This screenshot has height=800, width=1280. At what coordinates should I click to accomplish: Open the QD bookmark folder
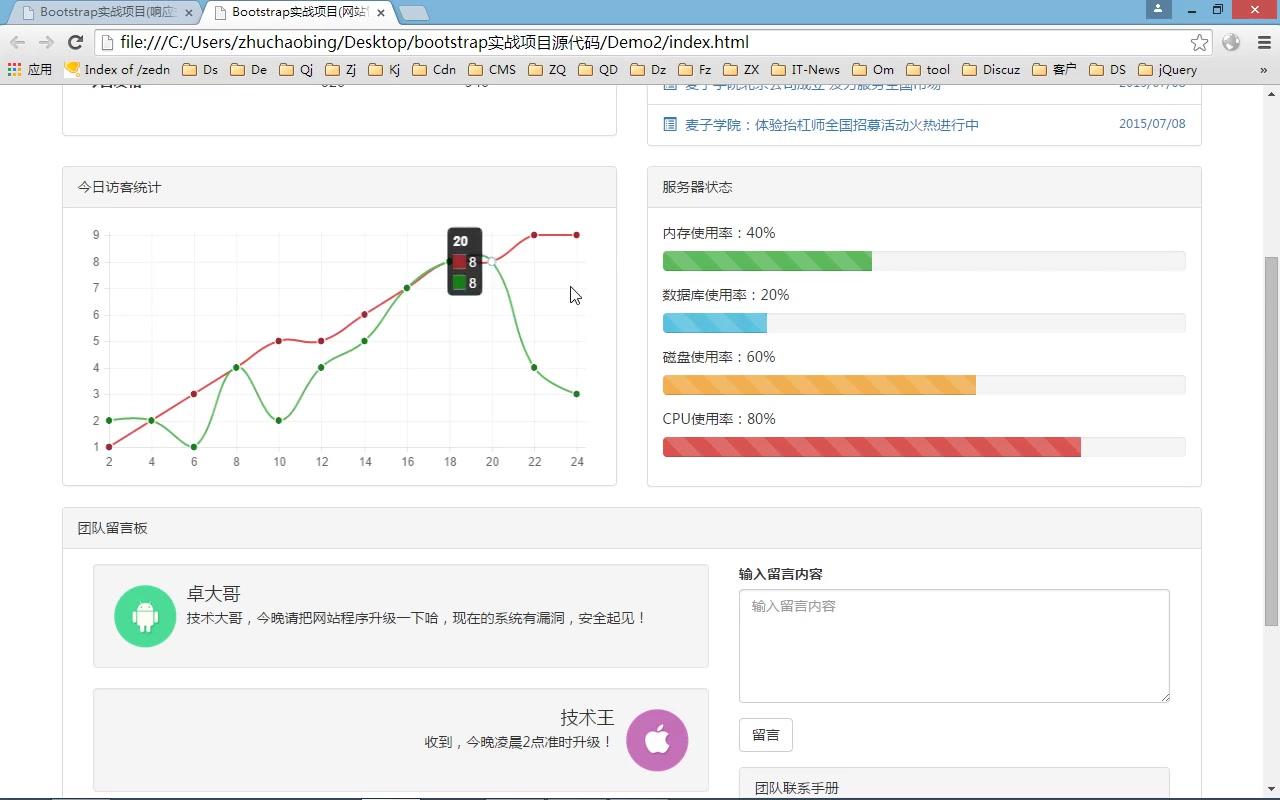pyautogui.click(x=599, y=70)
